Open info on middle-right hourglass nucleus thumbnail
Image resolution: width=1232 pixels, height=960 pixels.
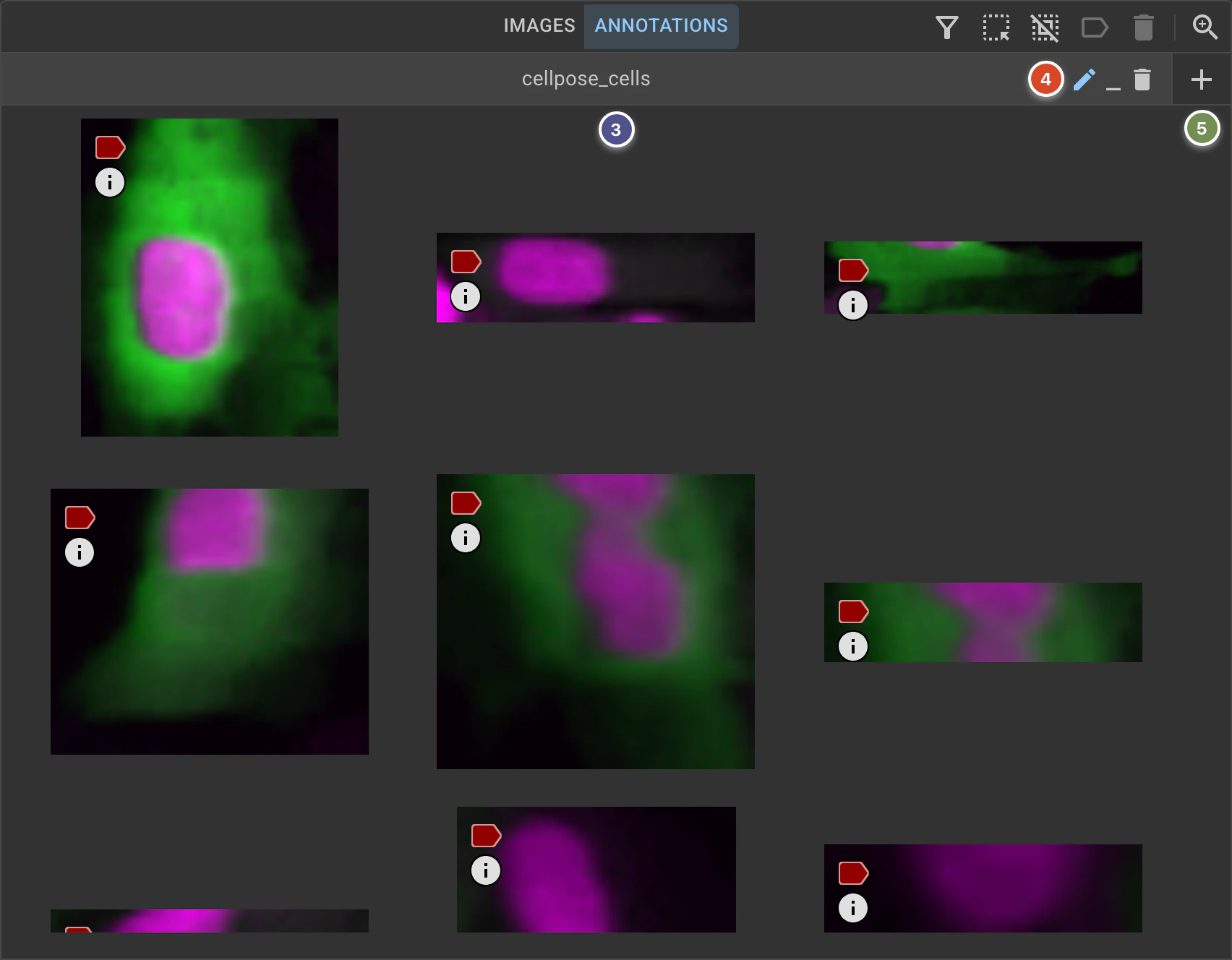[853, 646]
